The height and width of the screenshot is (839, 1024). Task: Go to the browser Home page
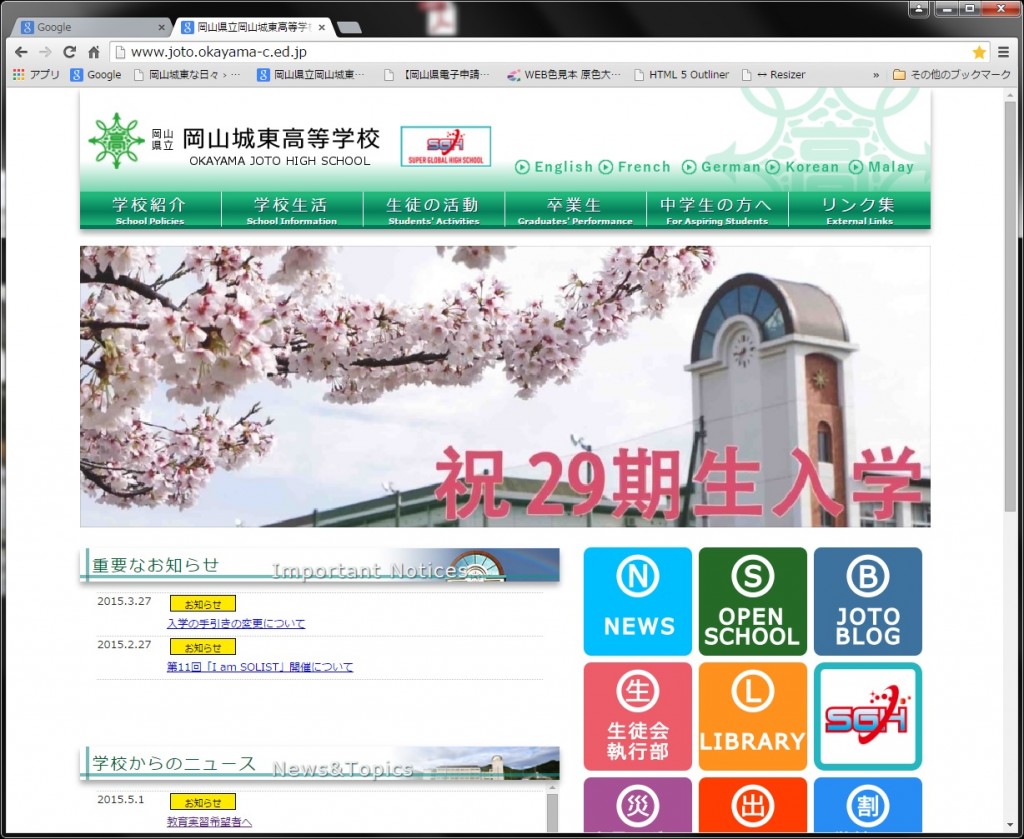click(x=93, y=52)
